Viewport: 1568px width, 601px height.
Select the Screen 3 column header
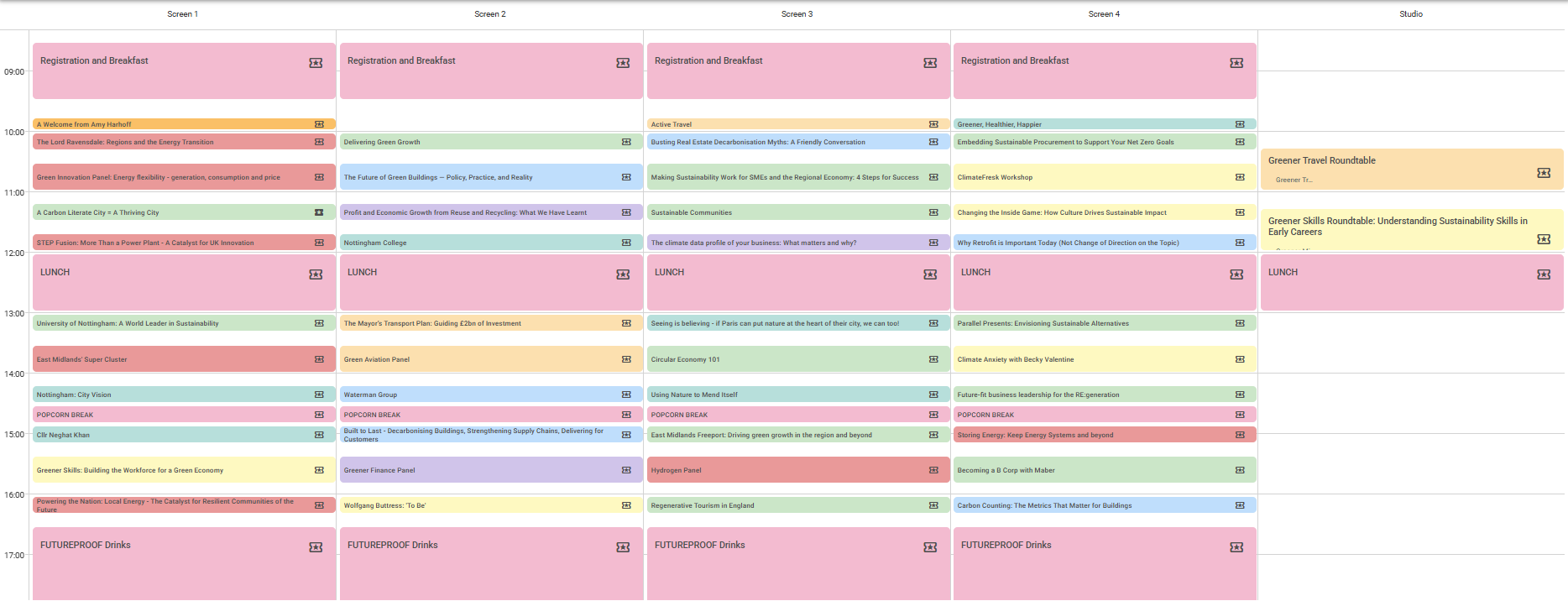tap(797, 14)
